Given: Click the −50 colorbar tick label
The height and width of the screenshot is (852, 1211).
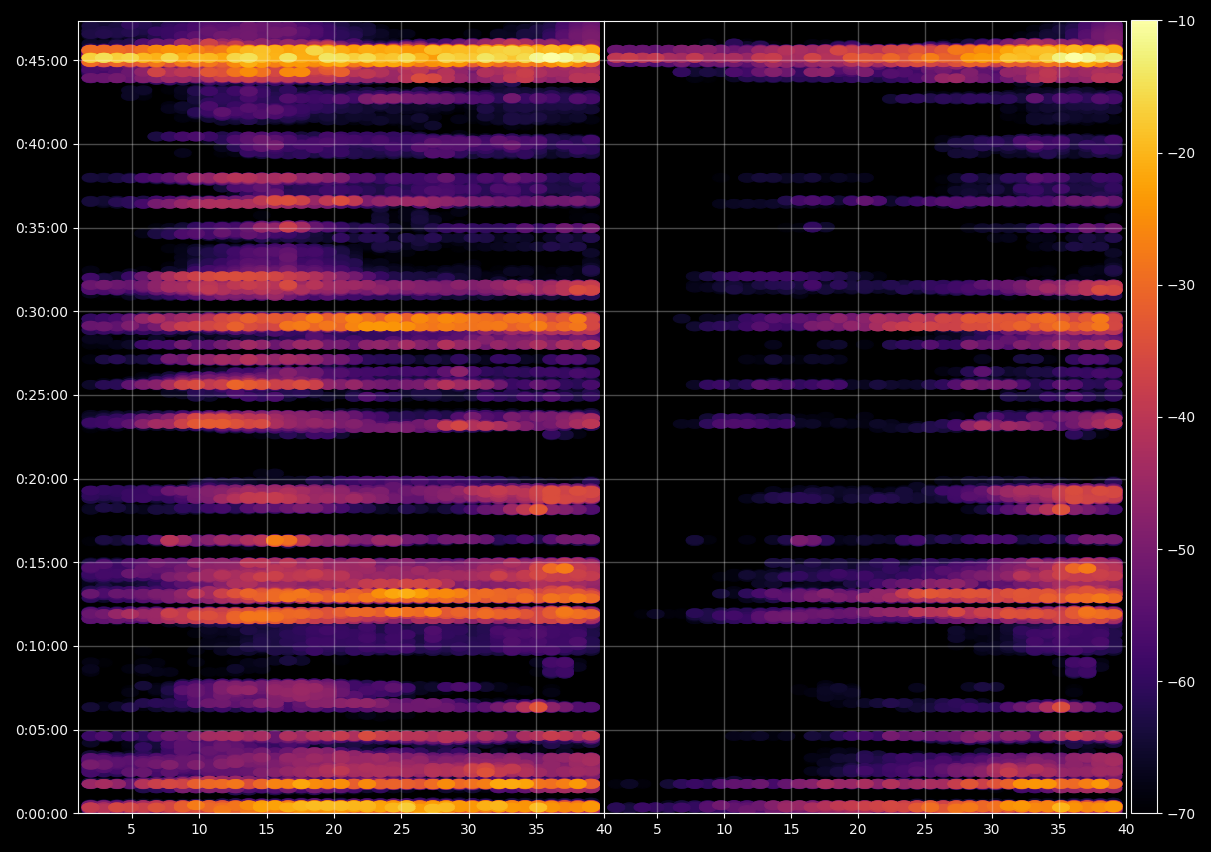Looking at the screenshot, I should coord(1181,549).
